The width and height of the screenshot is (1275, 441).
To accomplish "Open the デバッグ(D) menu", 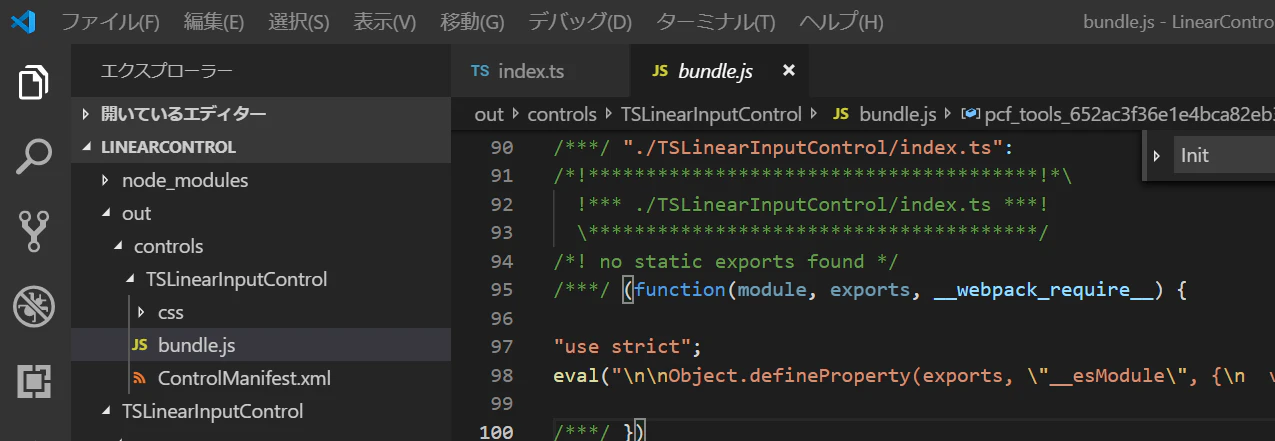I will tap(580, 21).
